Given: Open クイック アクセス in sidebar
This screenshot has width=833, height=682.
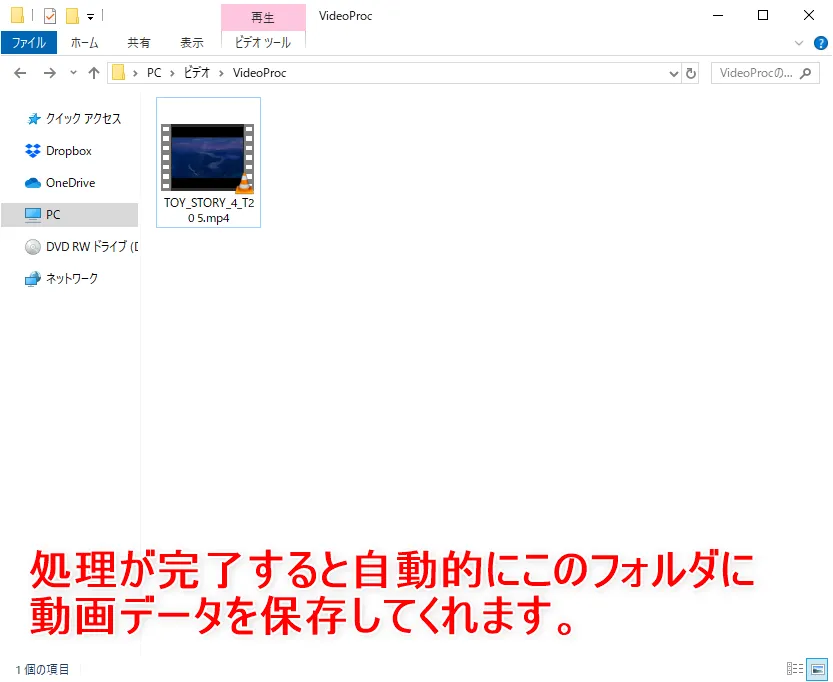Looking at the screenshot, I should pos(73,118).
